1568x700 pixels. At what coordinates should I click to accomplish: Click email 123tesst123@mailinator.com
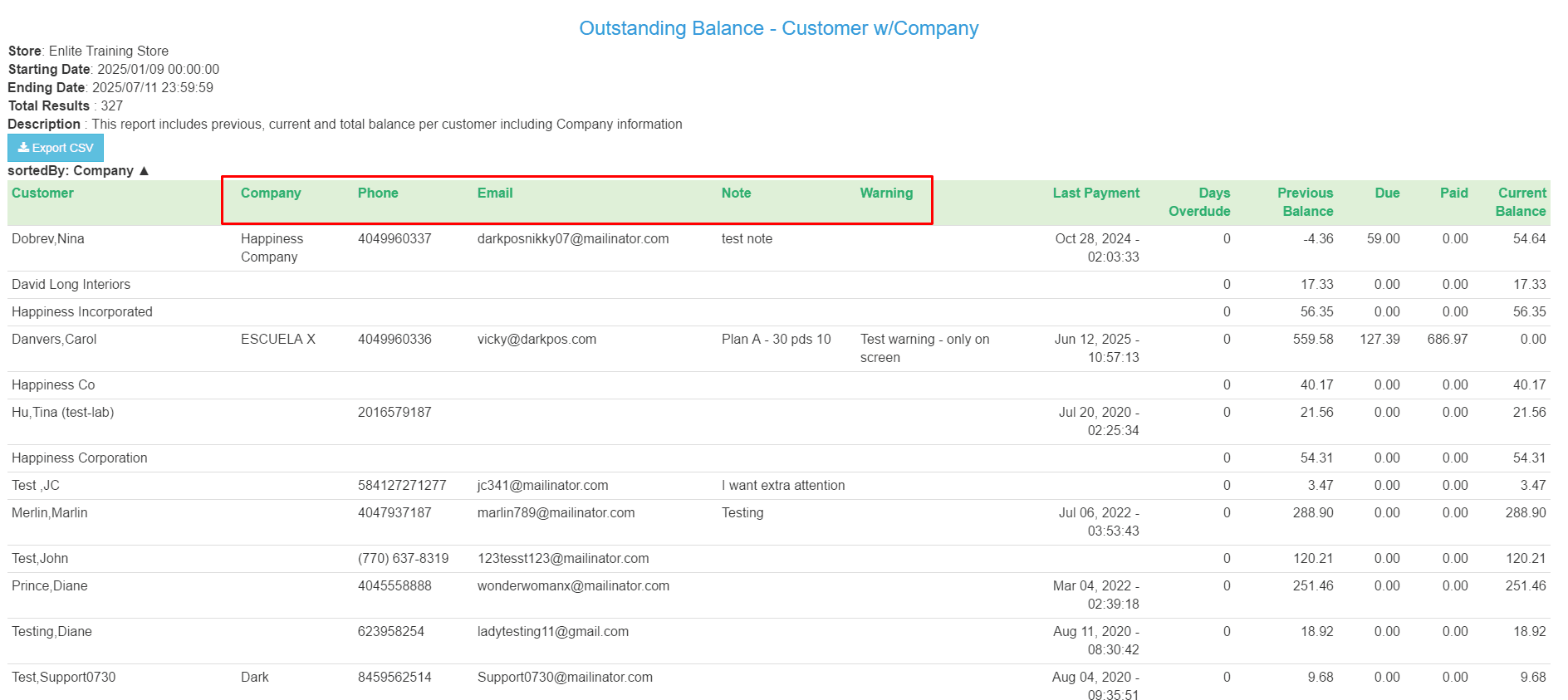click(563, 558)
